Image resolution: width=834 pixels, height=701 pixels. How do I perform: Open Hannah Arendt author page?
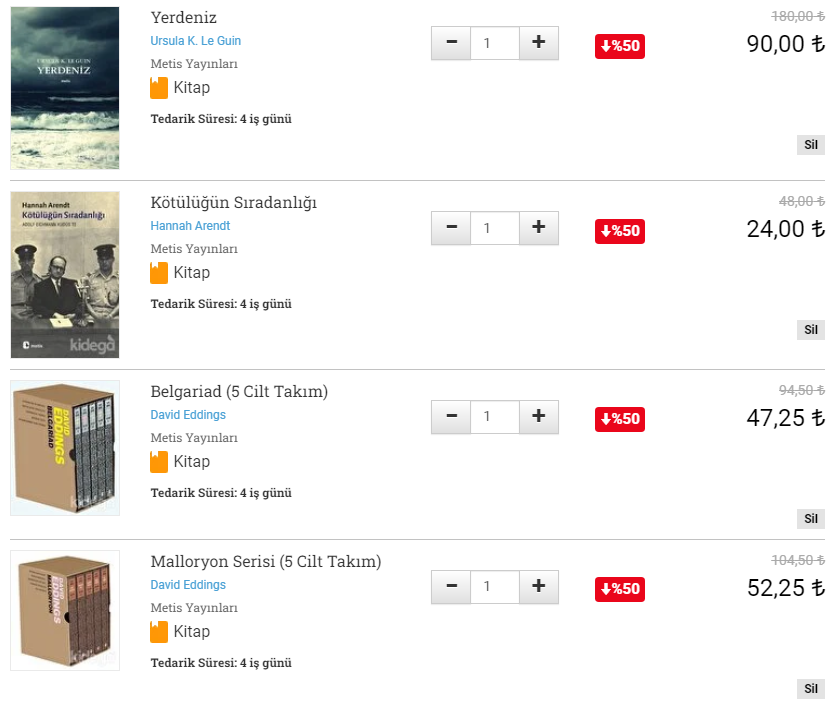tap(190, 226)
